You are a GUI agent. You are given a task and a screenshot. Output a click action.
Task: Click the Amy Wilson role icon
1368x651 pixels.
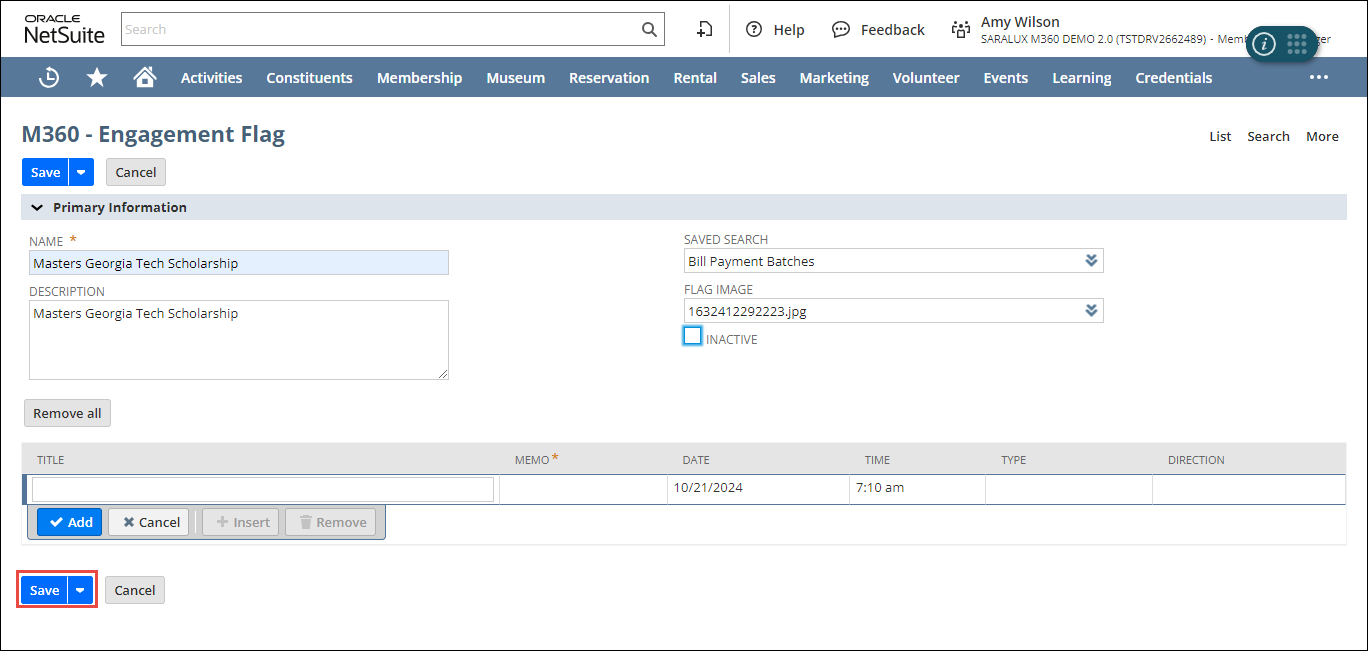(x=961, y=30)
